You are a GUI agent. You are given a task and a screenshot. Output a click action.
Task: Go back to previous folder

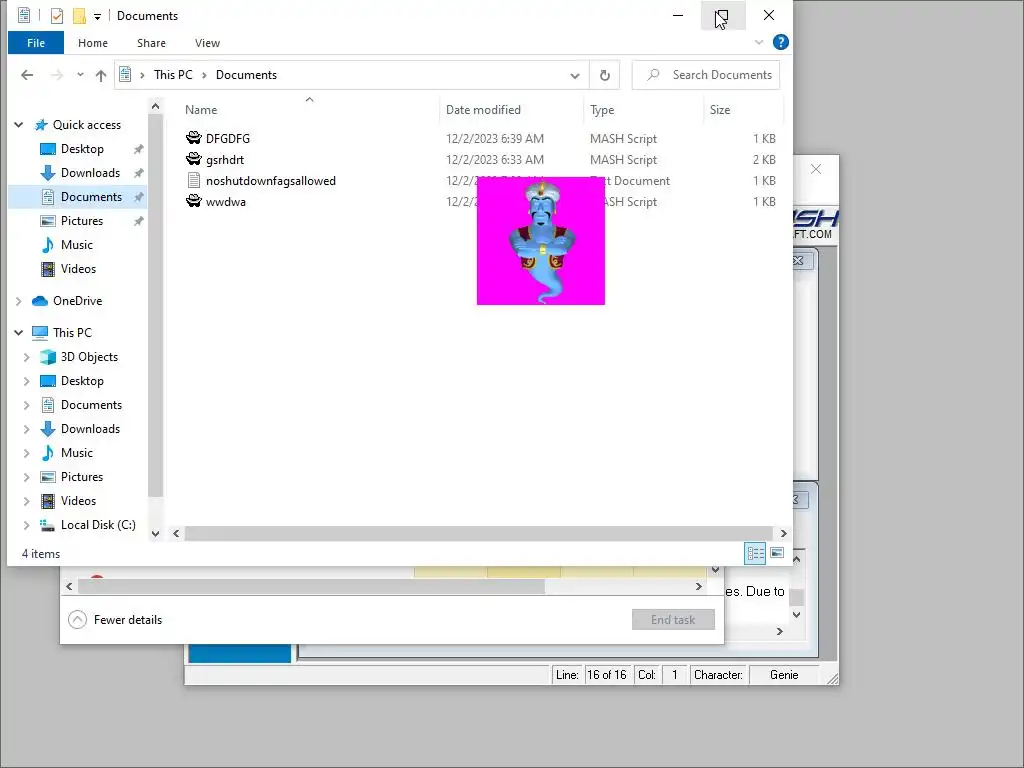(x=27, y=75)
